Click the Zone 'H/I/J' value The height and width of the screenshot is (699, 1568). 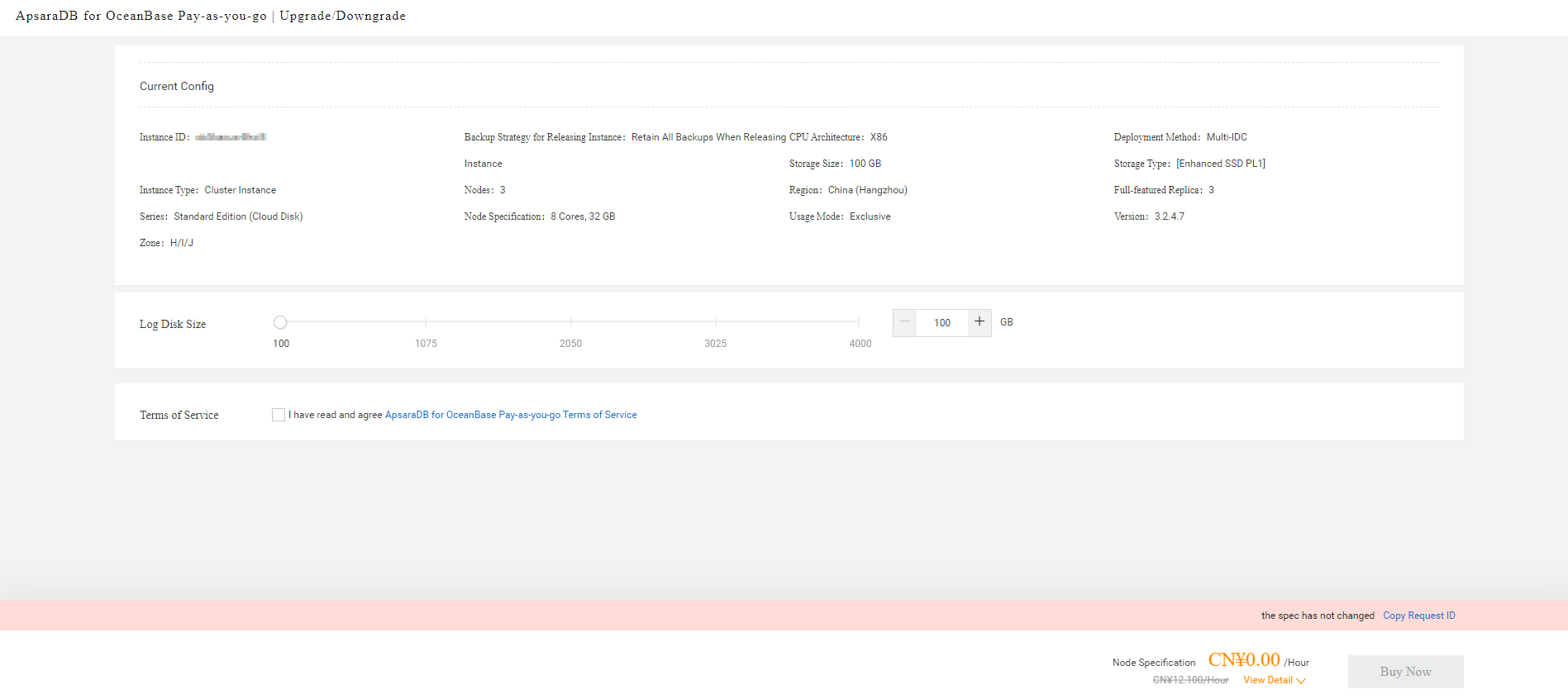point(182,243)
